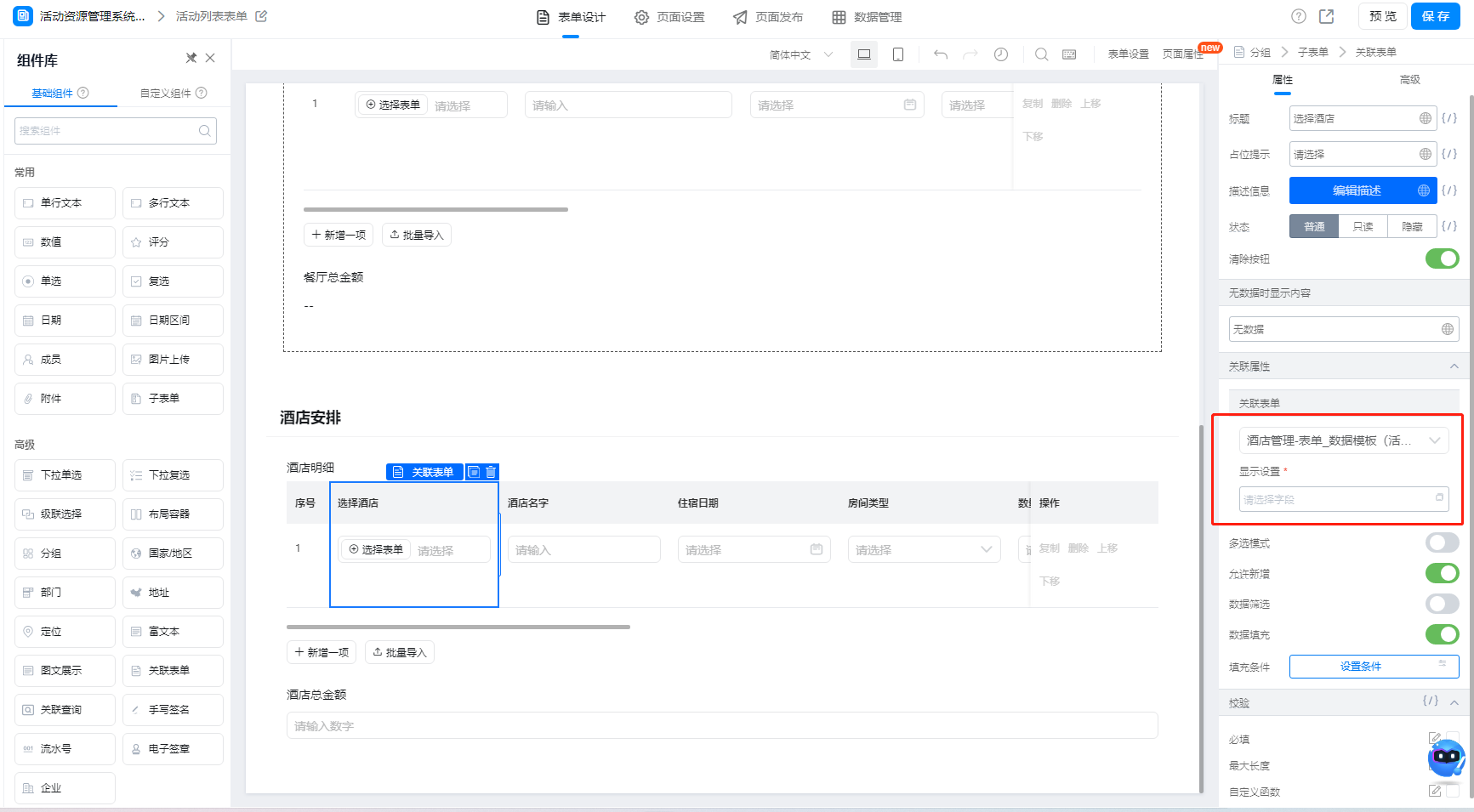Add 关联表单 component from library
Image resolution: width=1474 pixels, height=812 pixels.
click(173, 671)
